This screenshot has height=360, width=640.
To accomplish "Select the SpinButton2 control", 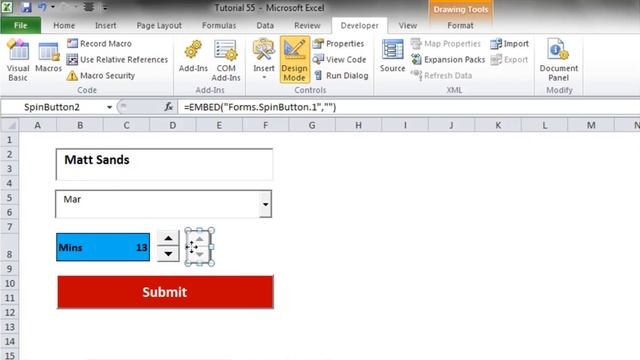I will [200, 247].
